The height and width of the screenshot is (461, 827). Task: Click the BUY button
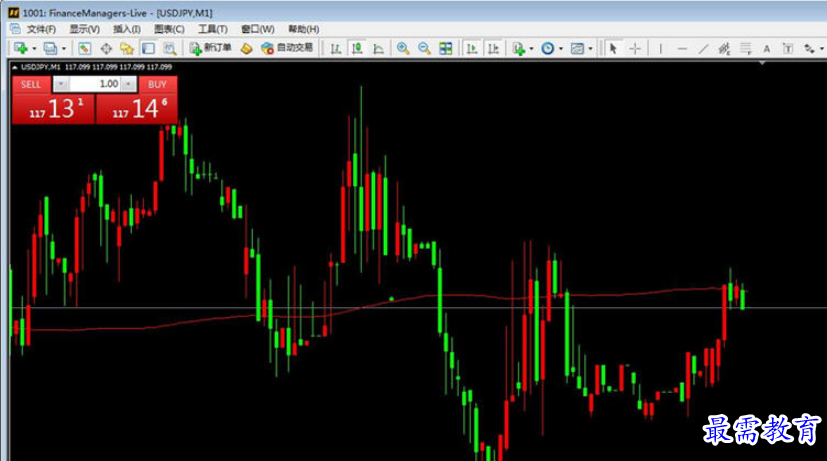[157, 84]
